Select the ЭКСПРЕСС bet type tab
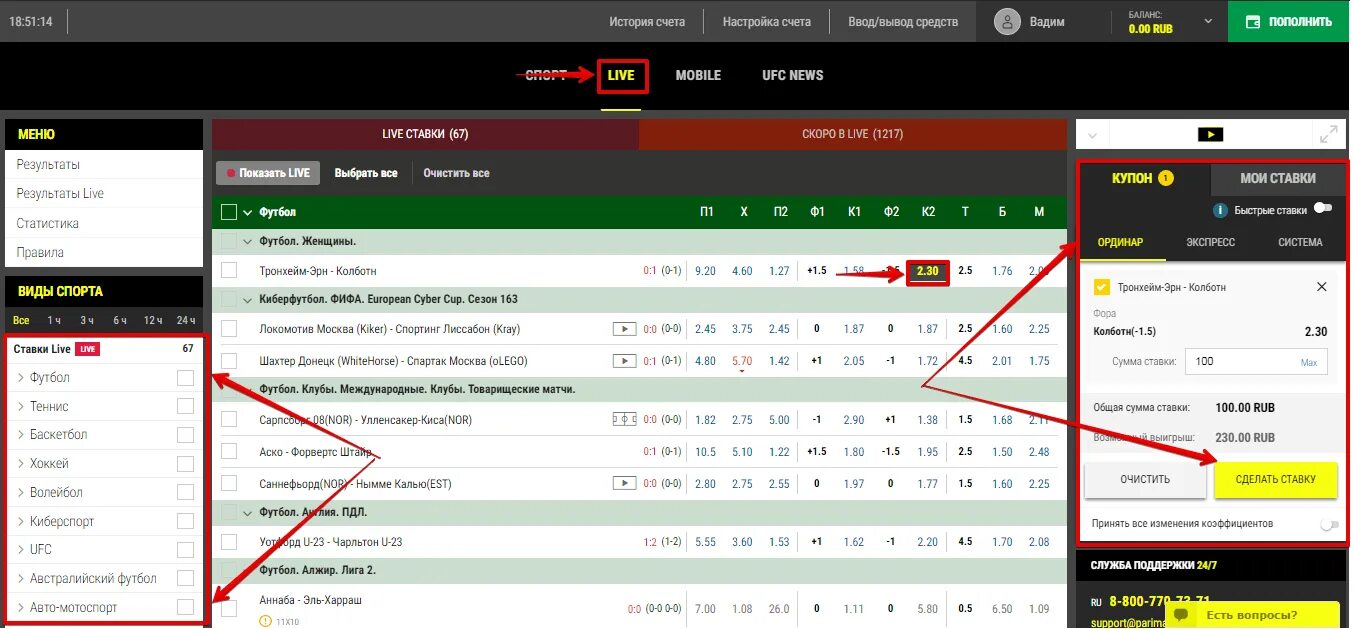The height and width of the screenshot is (629, 1354). pyautogui.click(x=1210, y=242)
